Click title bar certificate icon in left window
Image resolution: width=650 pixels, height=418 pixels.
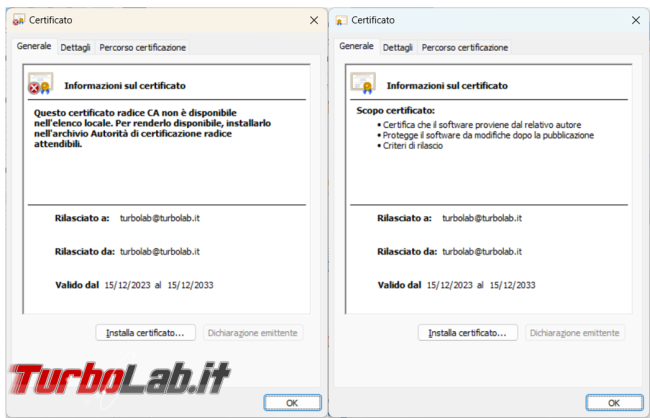(19, 20)
